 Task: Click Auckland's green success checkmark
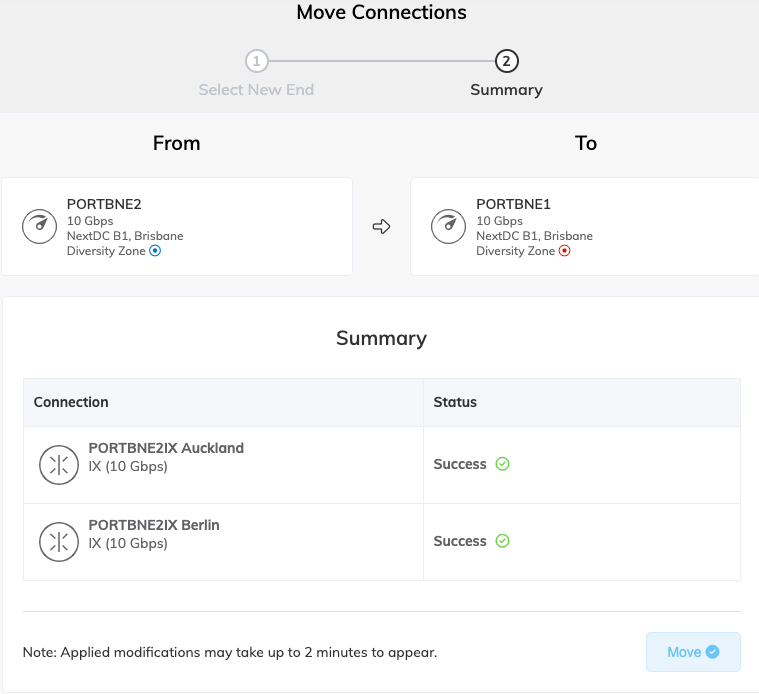point(503,464)
